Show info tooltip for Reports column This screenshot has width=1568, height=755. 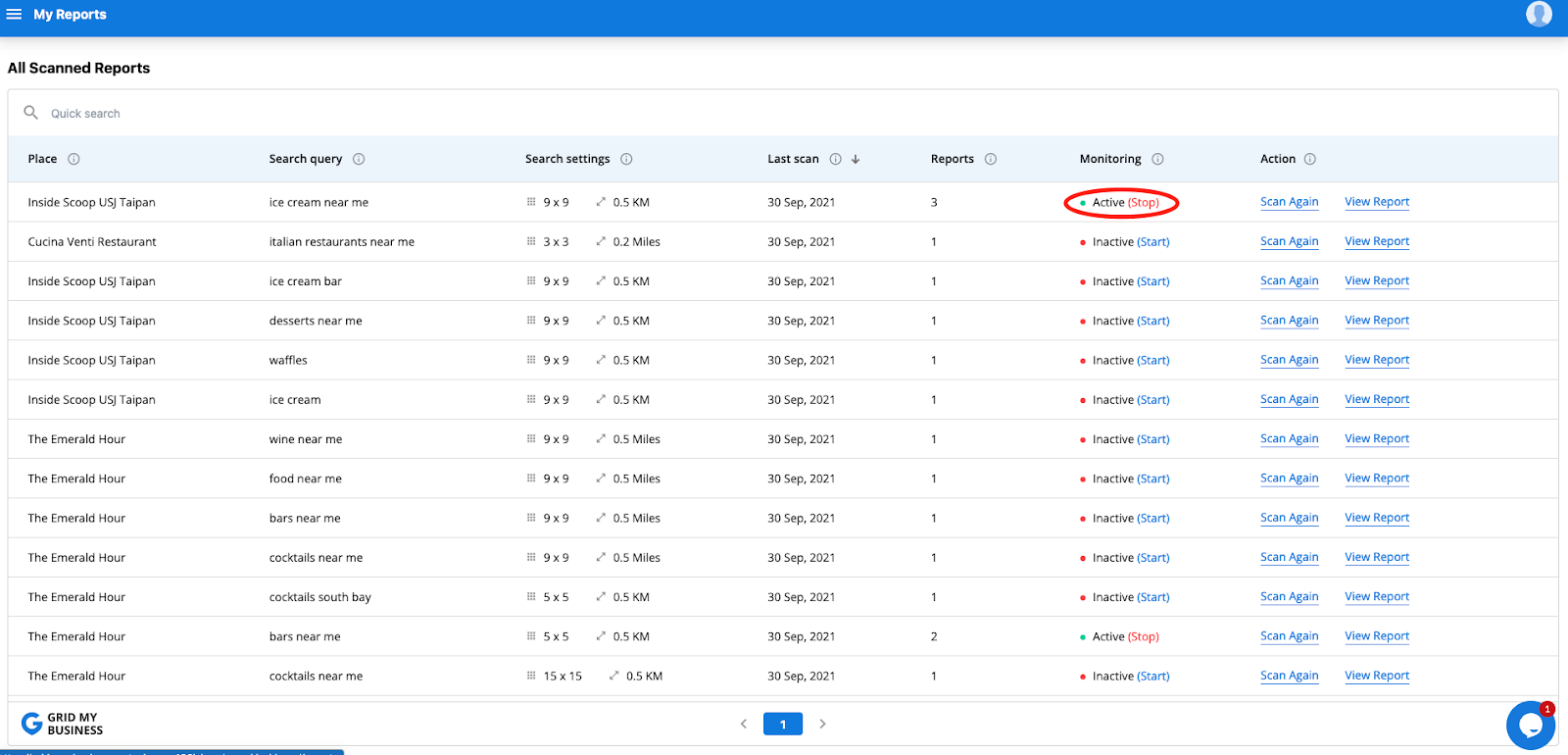[x=991, y=159]
